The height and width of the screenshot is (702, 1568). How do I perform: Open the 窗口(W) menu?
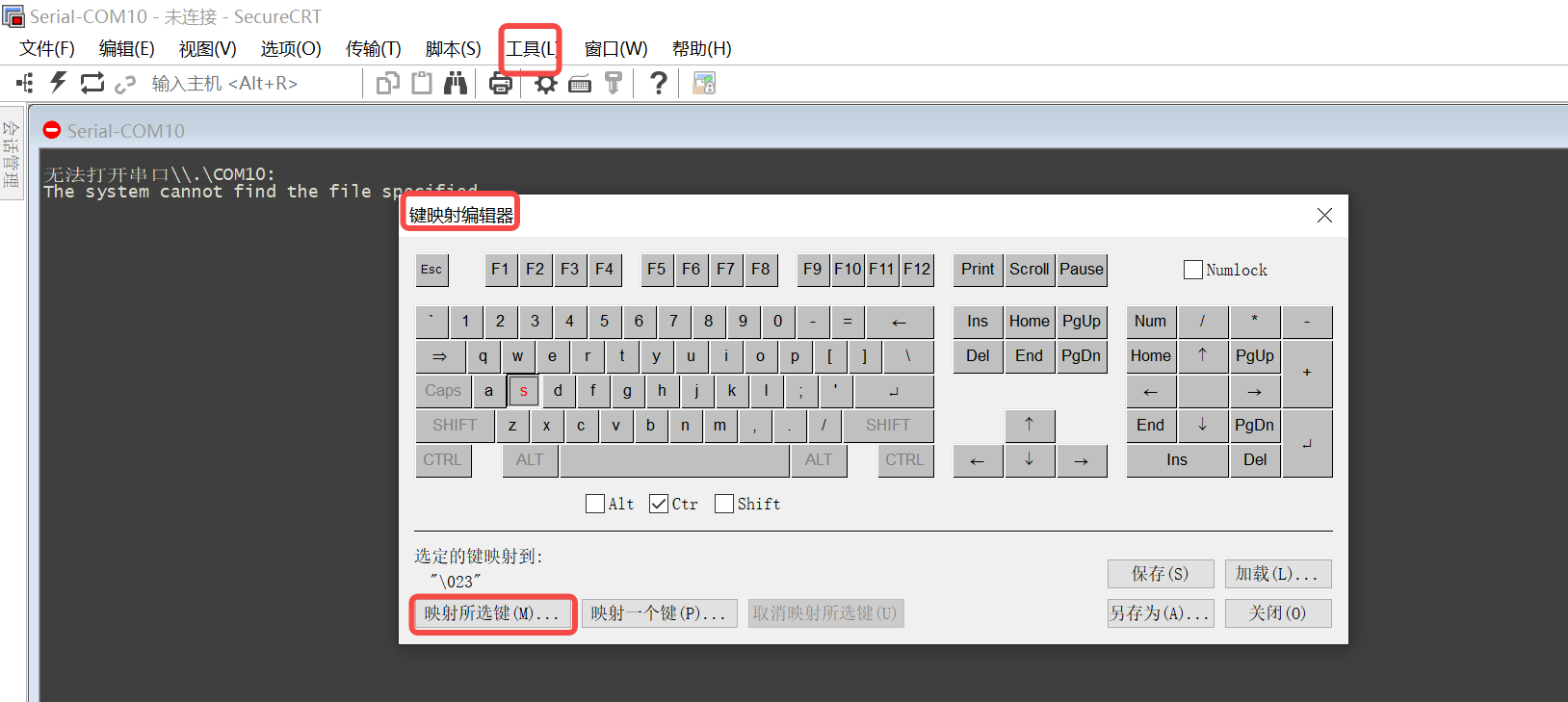pyautogui.click(x=616, y=49)
